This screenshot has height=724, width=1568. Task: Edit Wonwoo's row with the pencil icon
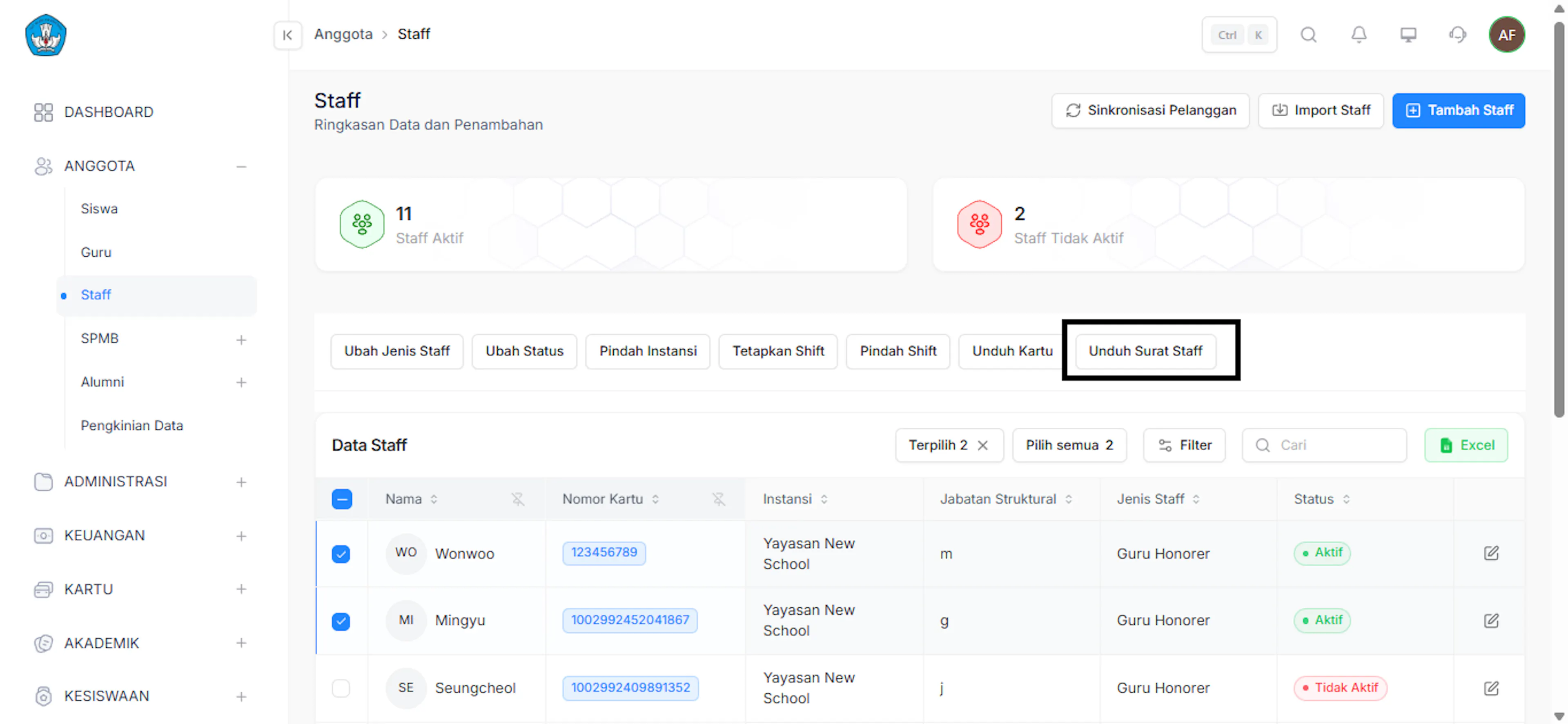[x=1491, y=553]
